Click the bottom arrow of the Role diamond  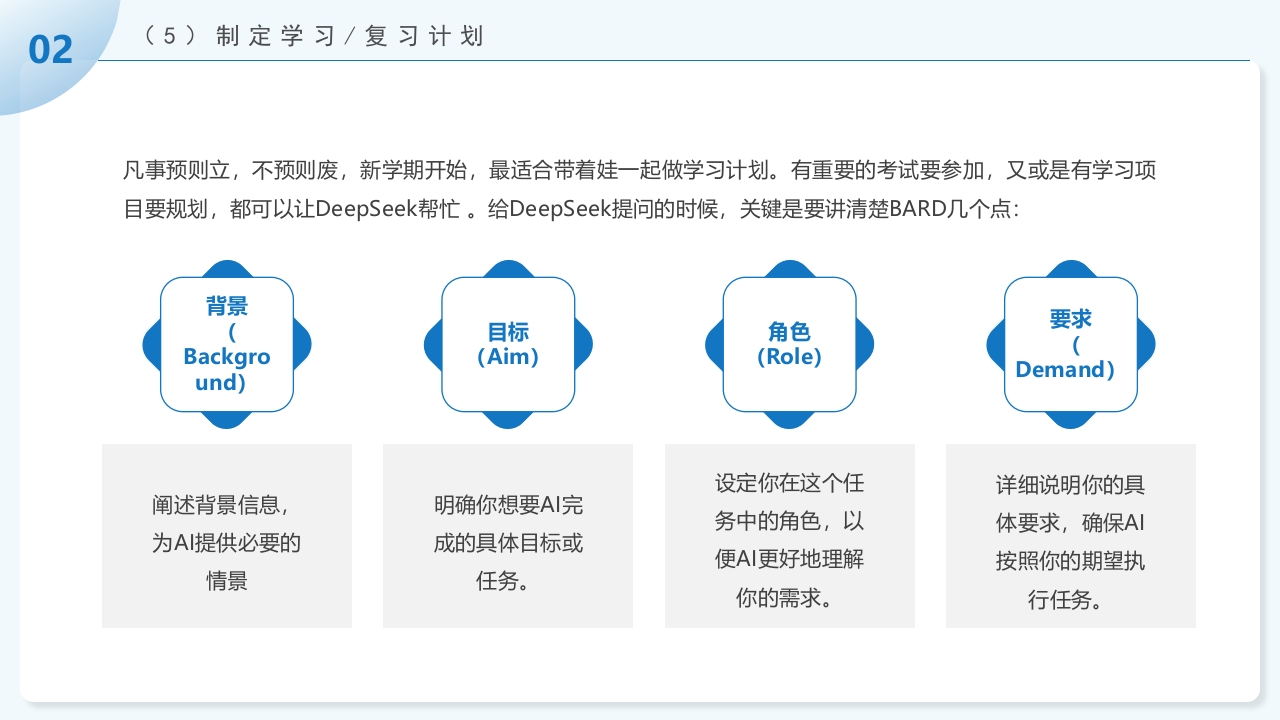click(790, 422)
